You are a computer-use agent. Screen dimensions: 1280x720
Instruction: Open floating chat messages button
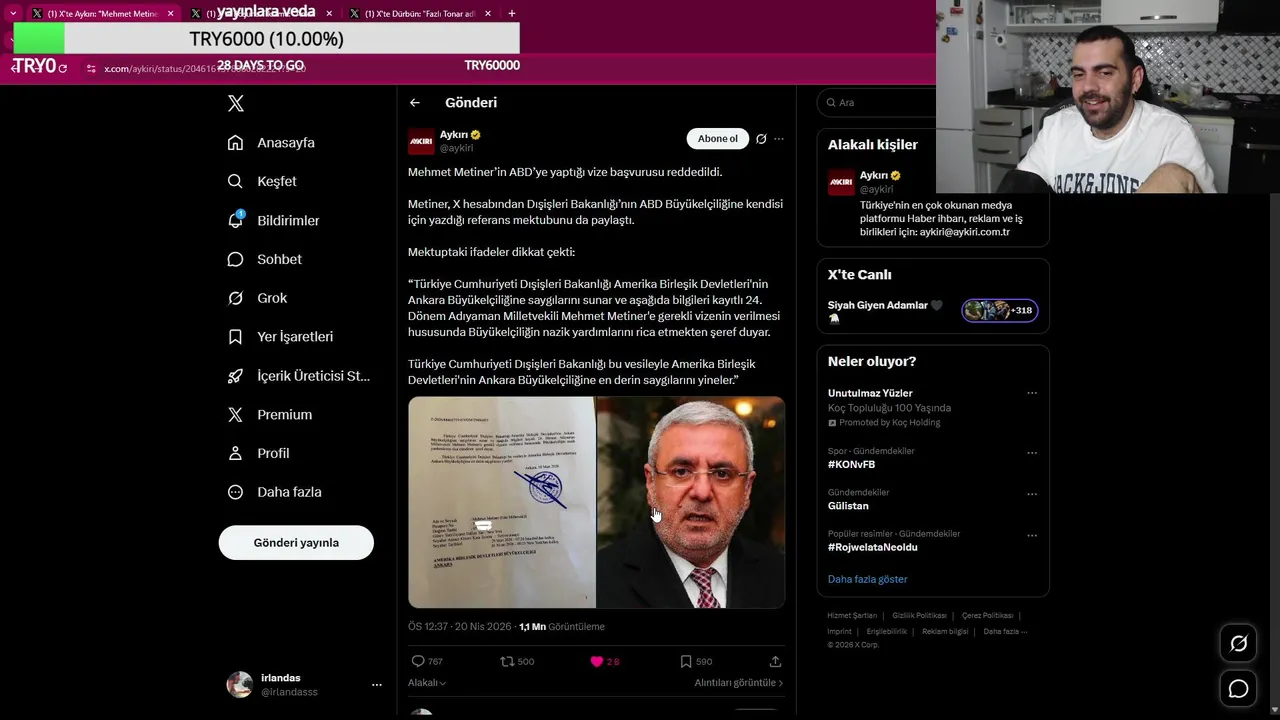pos(1238,689)
